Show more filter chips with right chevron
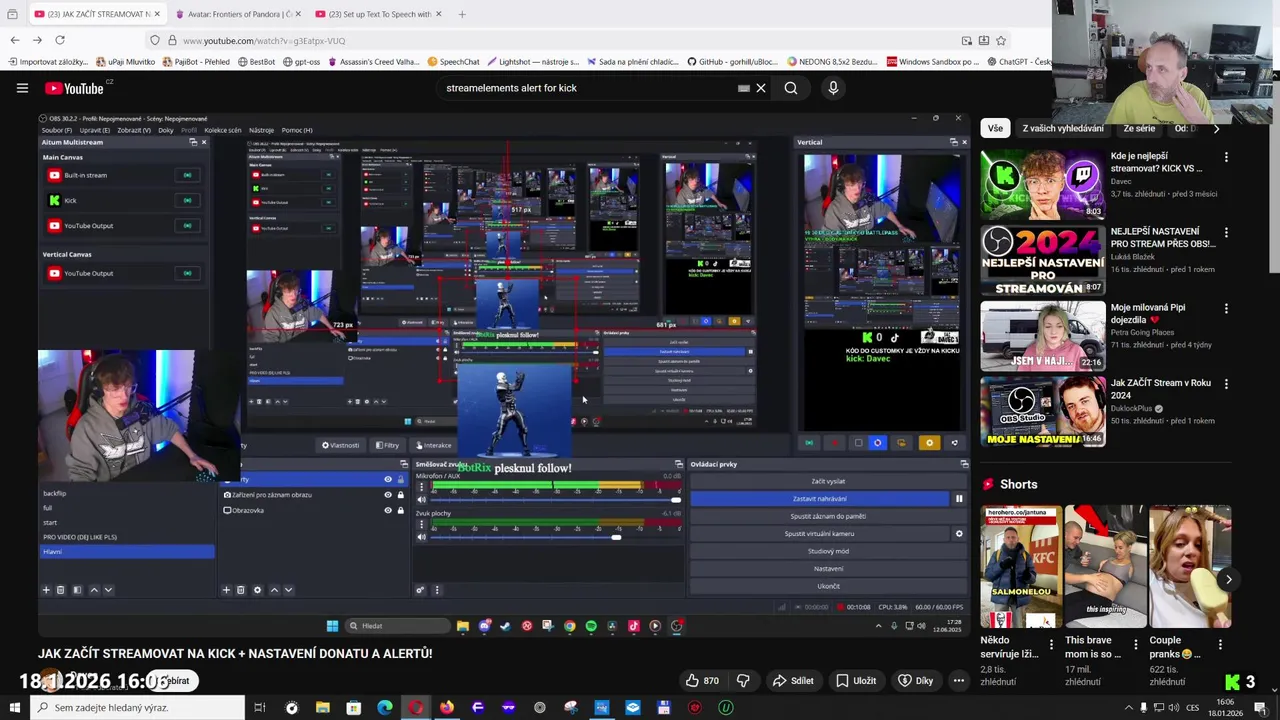1280x720 pixels. (1216, 128)
